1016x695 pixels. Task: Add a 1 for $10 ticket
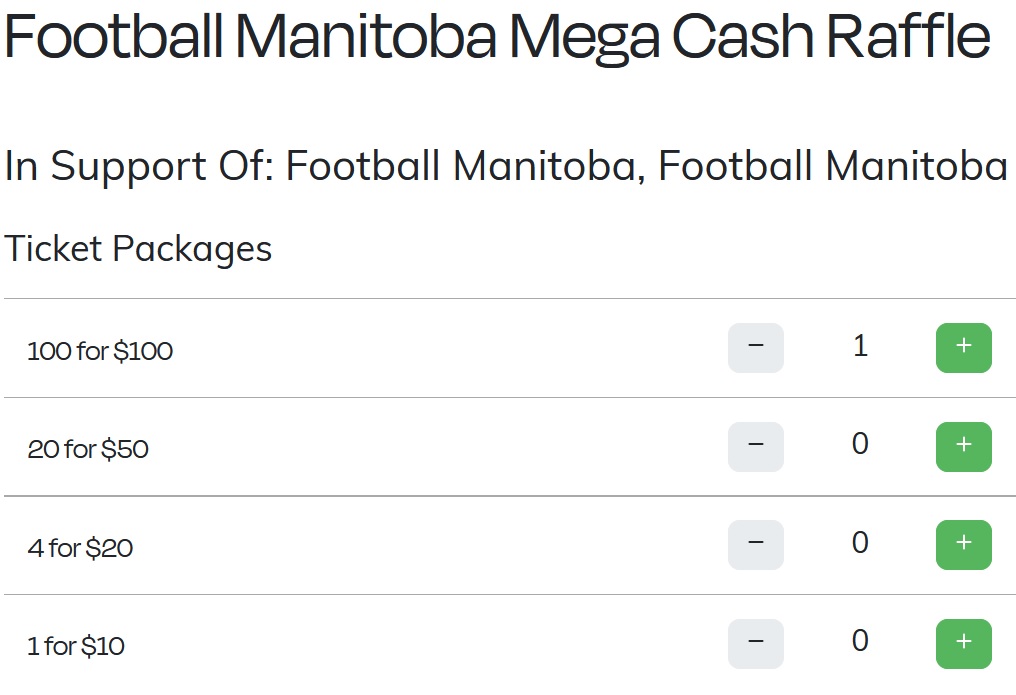(x=964, y=644)
